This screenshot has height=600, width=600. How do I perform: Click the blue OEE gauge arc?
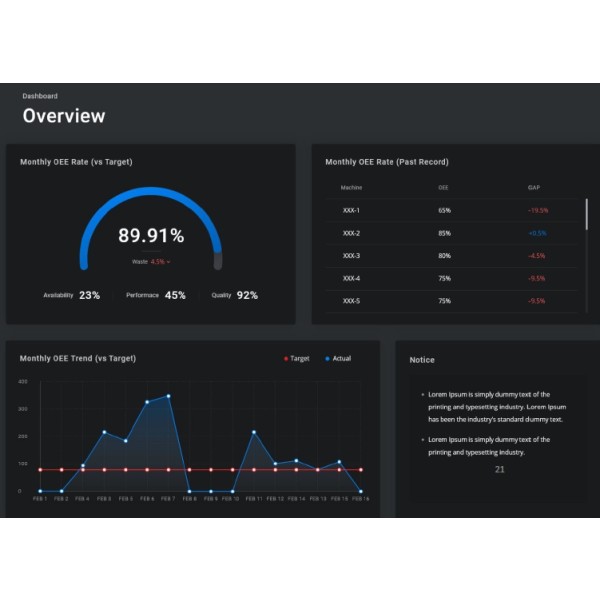tap(150, 191)
